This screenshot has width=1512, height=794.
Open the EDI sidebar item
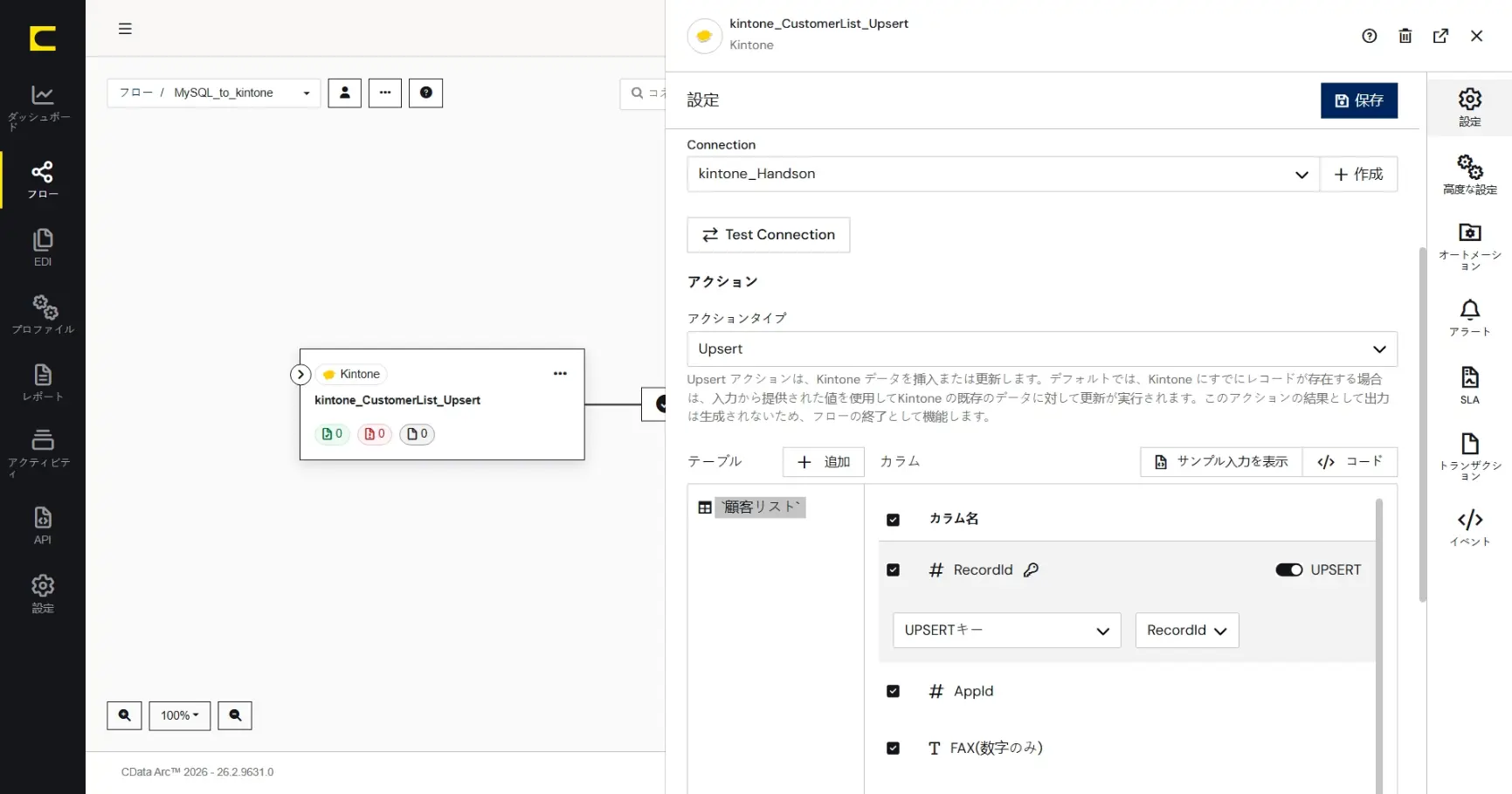tap(42, 248)
